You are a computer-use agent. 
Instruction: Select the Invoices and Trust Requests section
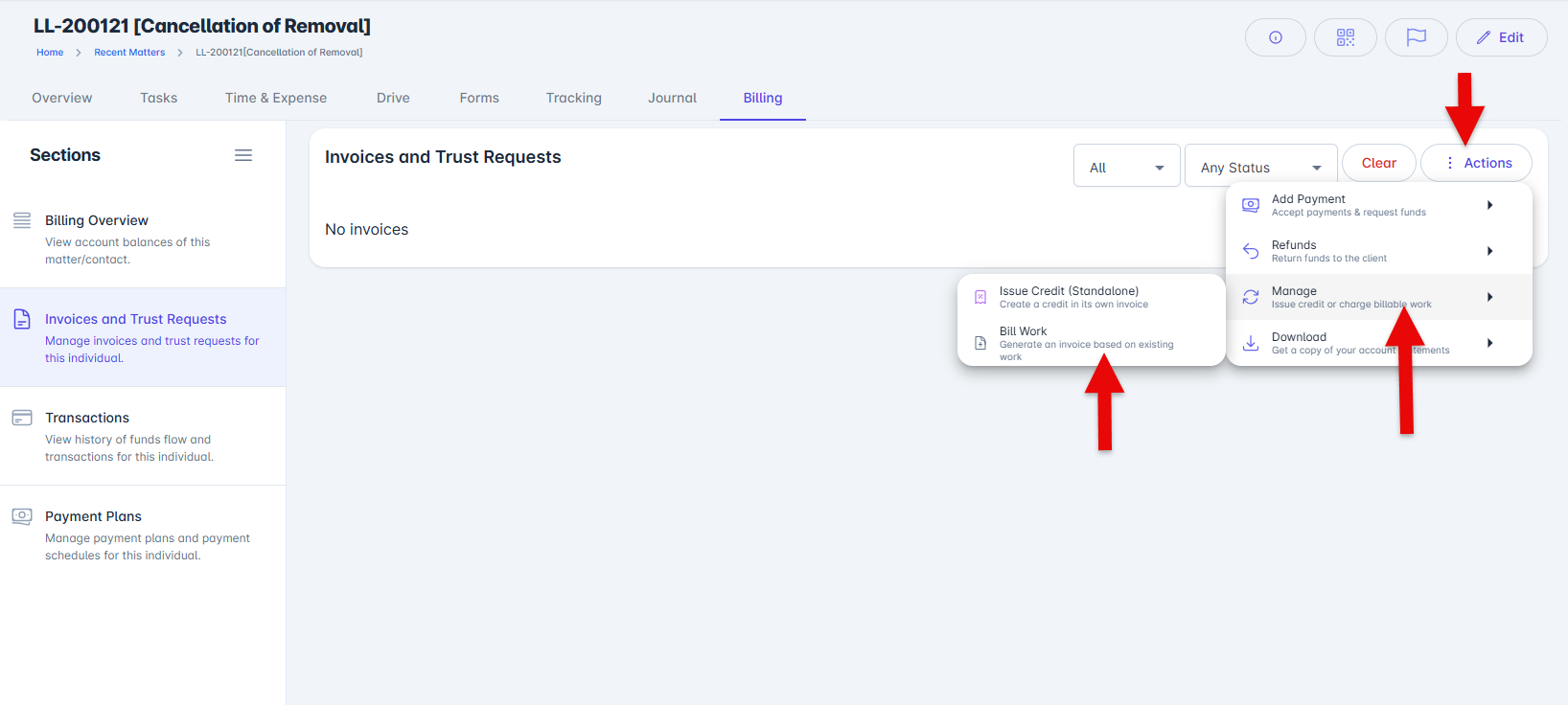[x=143, y=337]
